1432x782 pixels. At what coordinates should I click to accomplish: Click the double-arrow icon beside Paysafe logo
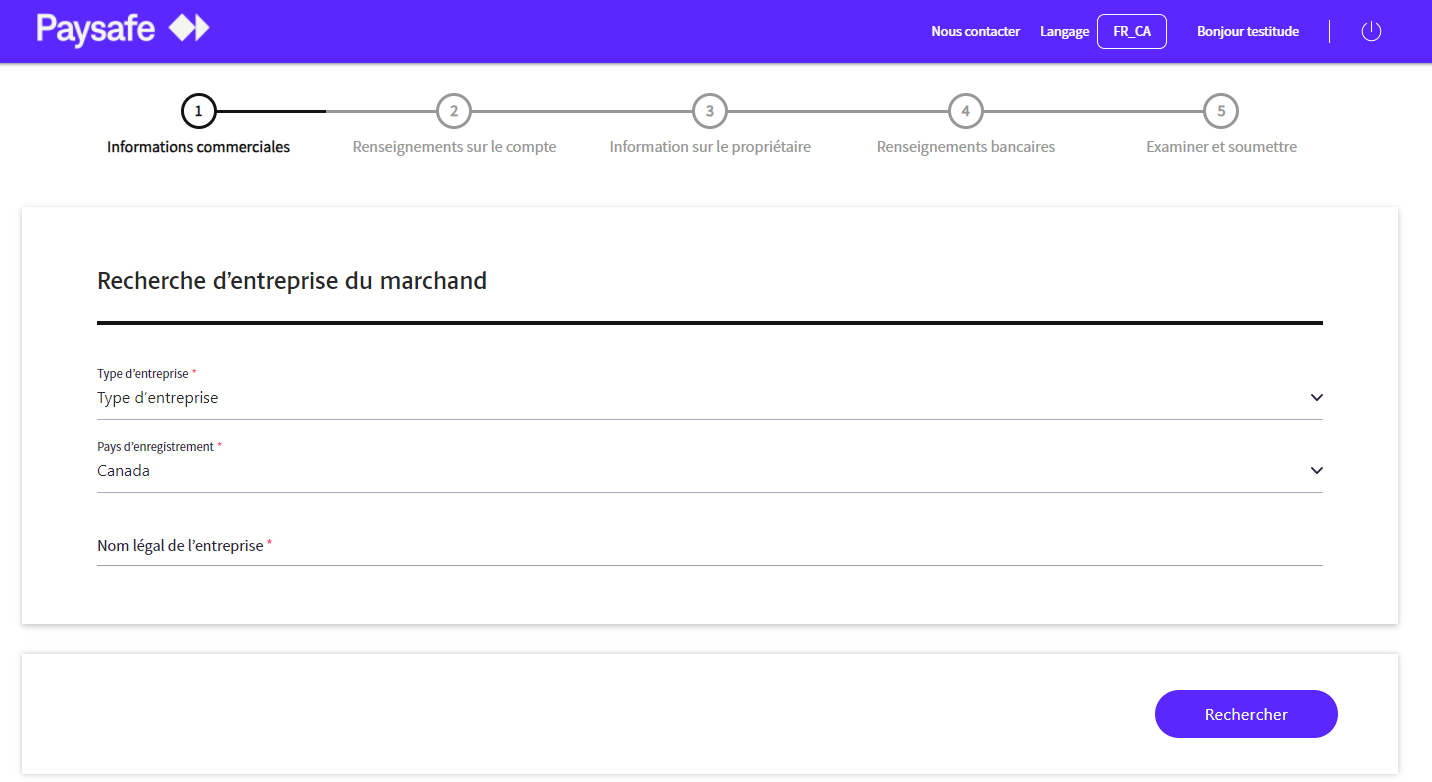185,29
